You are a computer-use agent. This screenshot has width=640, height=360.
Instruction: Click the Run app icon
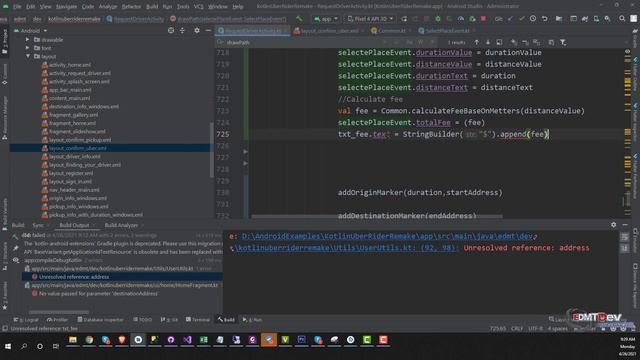point(404,19)
